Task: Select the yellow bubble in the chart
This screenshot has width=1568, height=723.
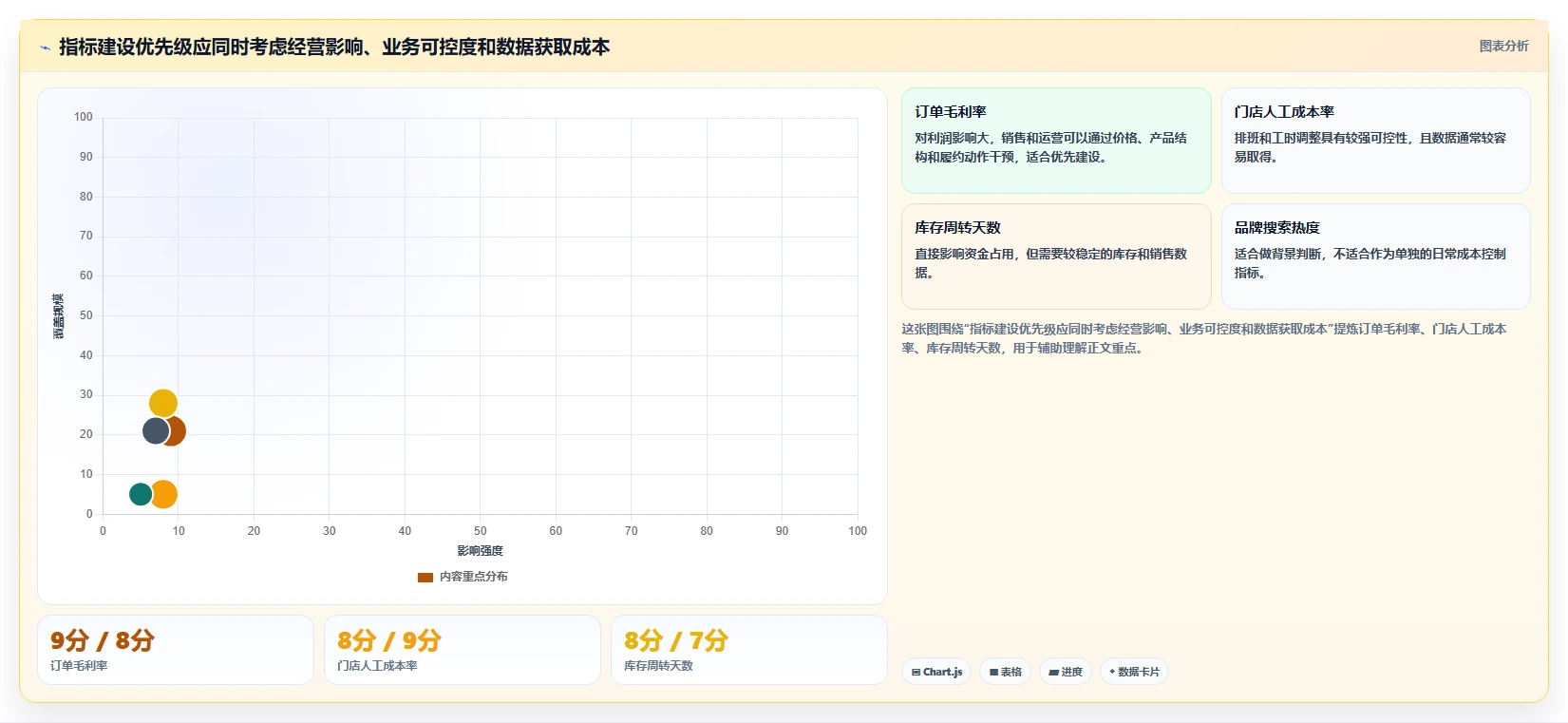Action: [x=163, y=404]
